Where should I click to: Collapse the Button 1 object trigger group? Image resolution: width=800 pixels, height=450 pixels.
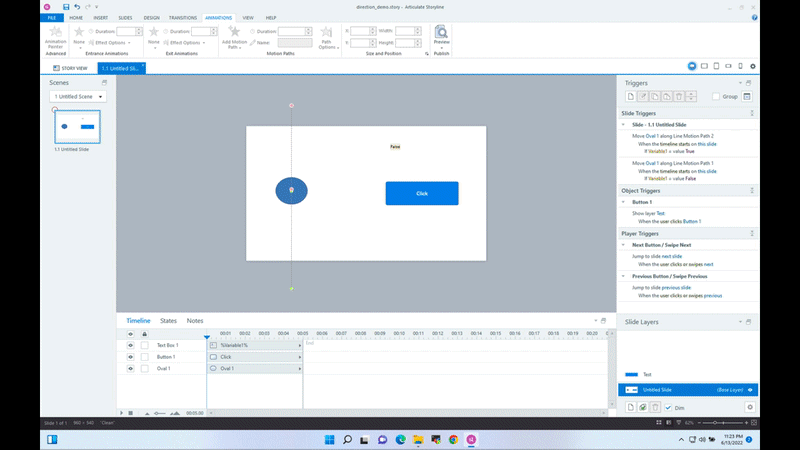(x=624, y=201)
